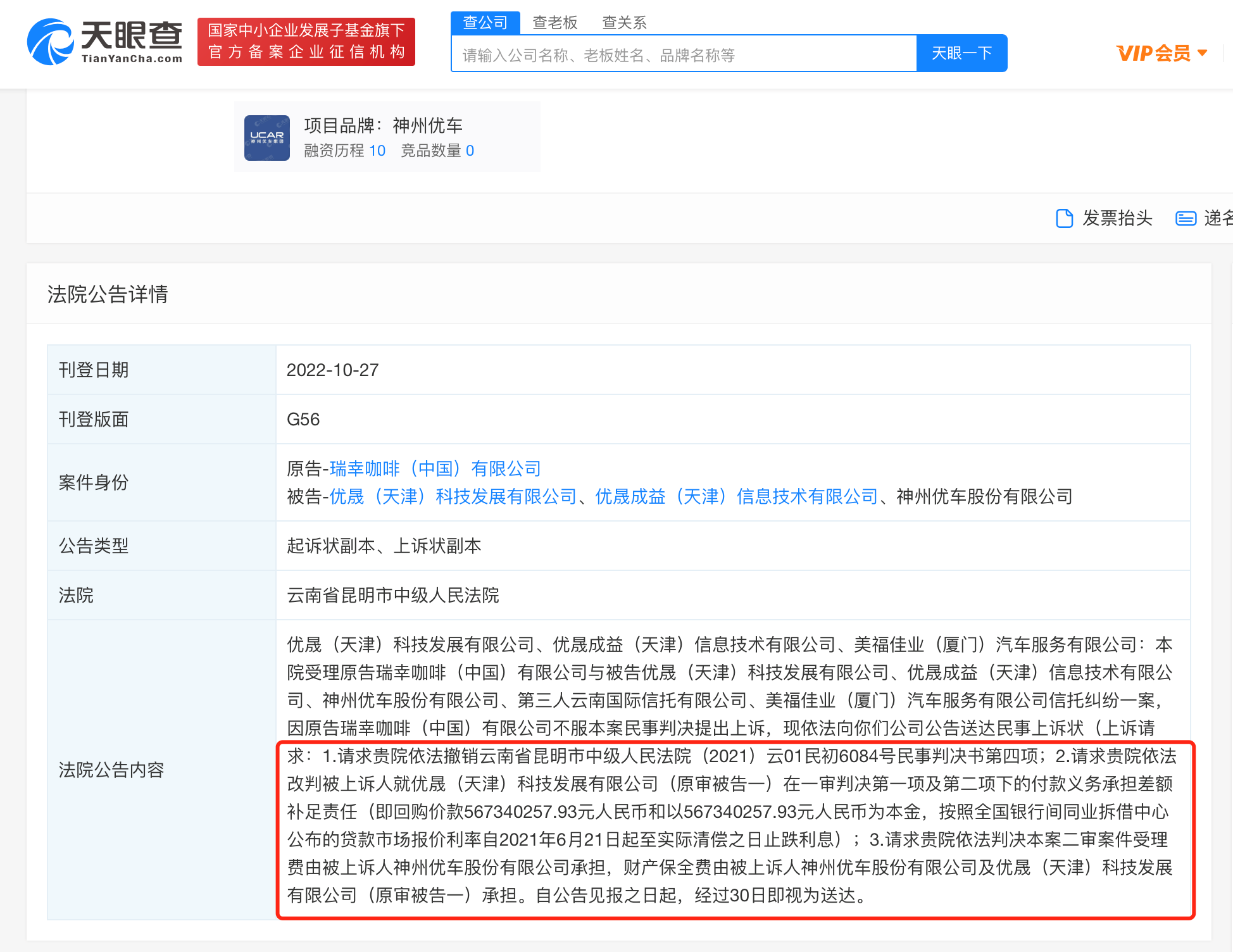Click the TianYanCha.com site name text
The height and width of the screenshot is (952, 1233).
(x=132, y=59)
